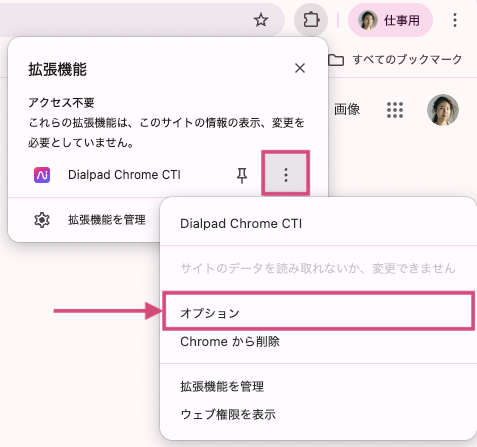This screenshot has height=447, width=477.
Task: Click 拡張機能を管理 in the extensions popup
Action: tap(107, 220)
